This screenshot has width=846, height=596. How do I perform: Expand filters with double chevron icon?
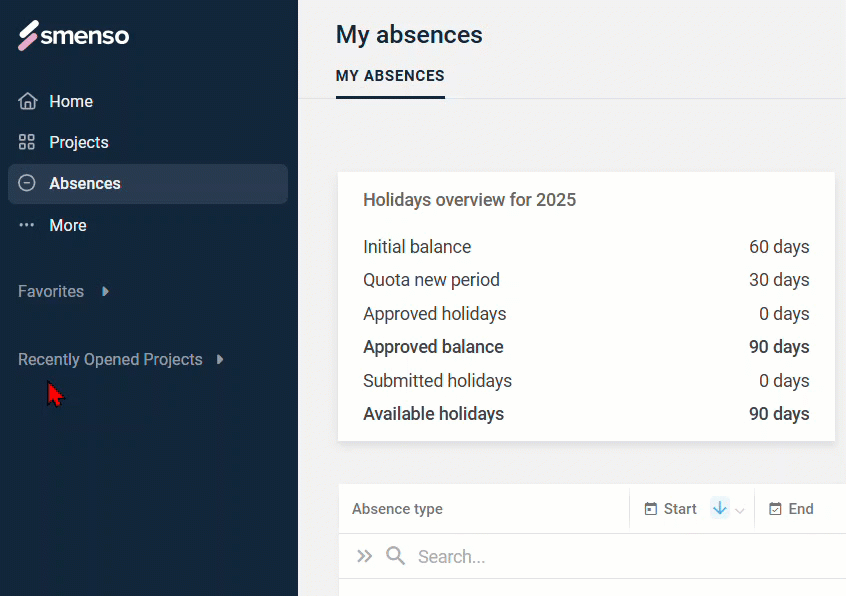pos(365,556)
